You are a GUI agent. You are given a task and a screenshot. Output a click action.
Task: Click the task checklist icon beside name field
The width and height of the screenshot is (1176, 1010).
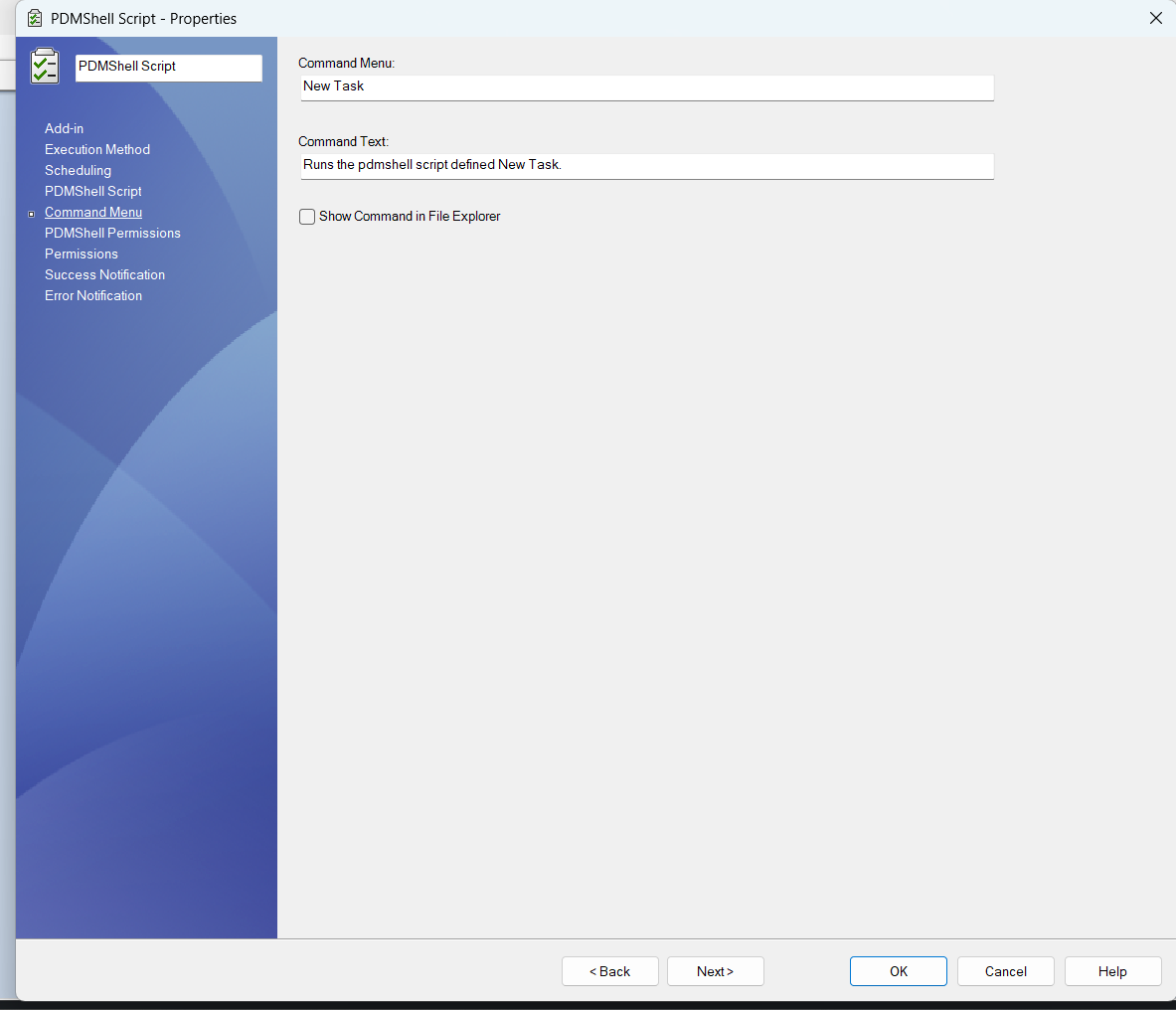coord(45,66)
